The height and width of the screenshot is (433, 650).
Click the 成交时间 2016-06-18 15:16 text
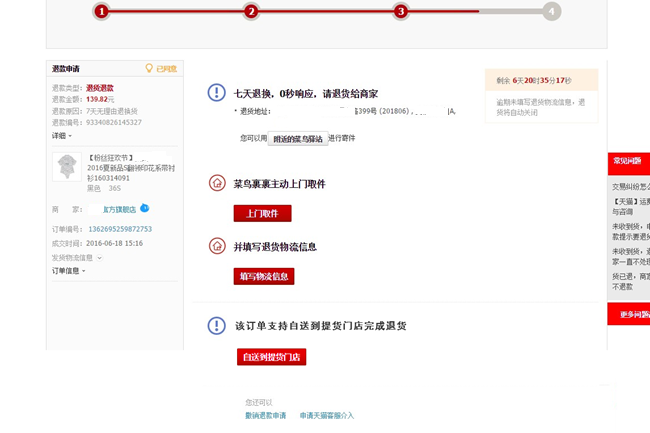click(x=97, y=243)
